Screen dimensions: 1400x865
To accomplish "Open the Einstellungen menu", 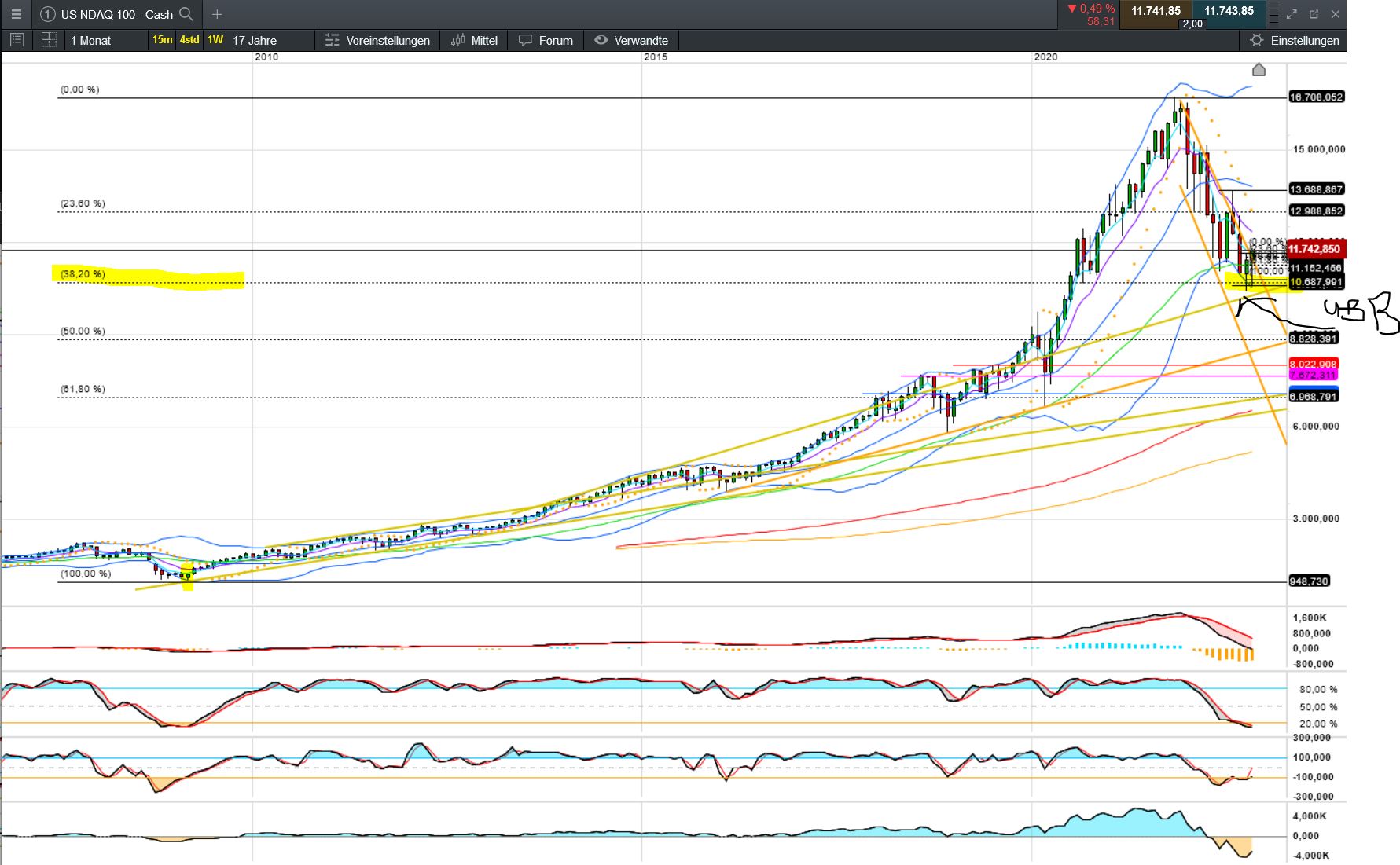I will [x=1294, y=40].
